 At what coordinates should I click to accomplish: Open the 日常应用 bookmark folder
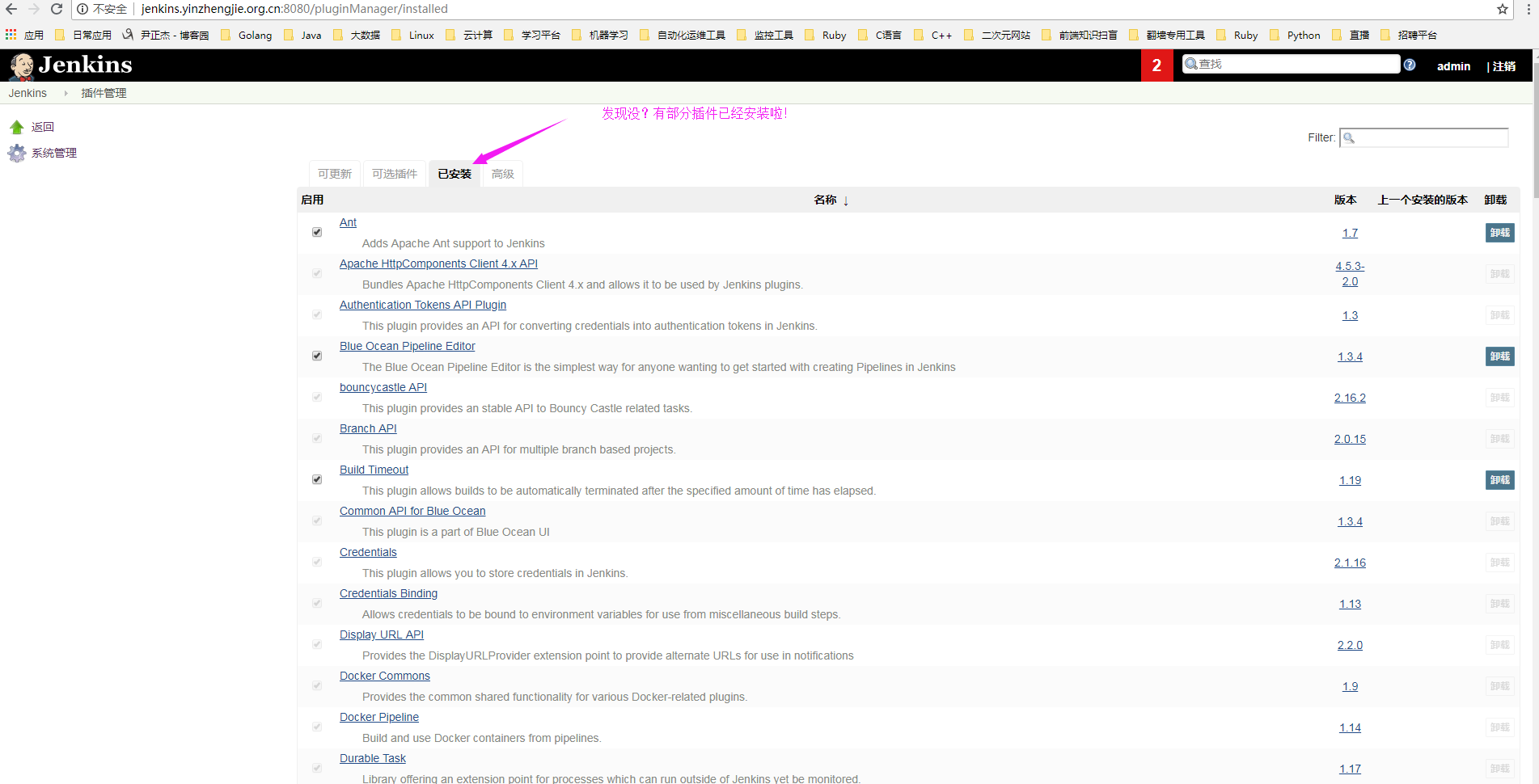82,35
